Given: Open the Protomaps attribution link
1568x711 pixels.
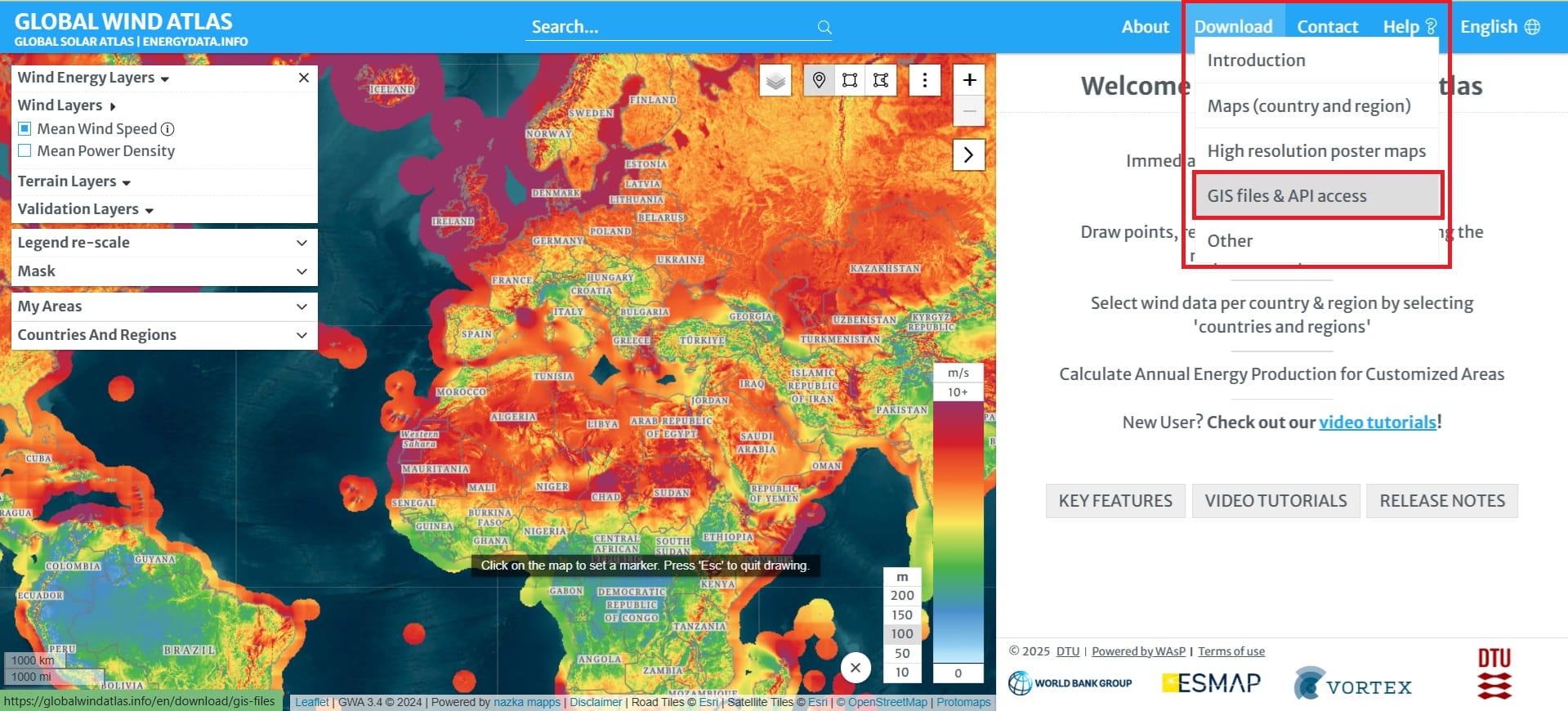Looking at the screenshot, I should pos(963,702).
